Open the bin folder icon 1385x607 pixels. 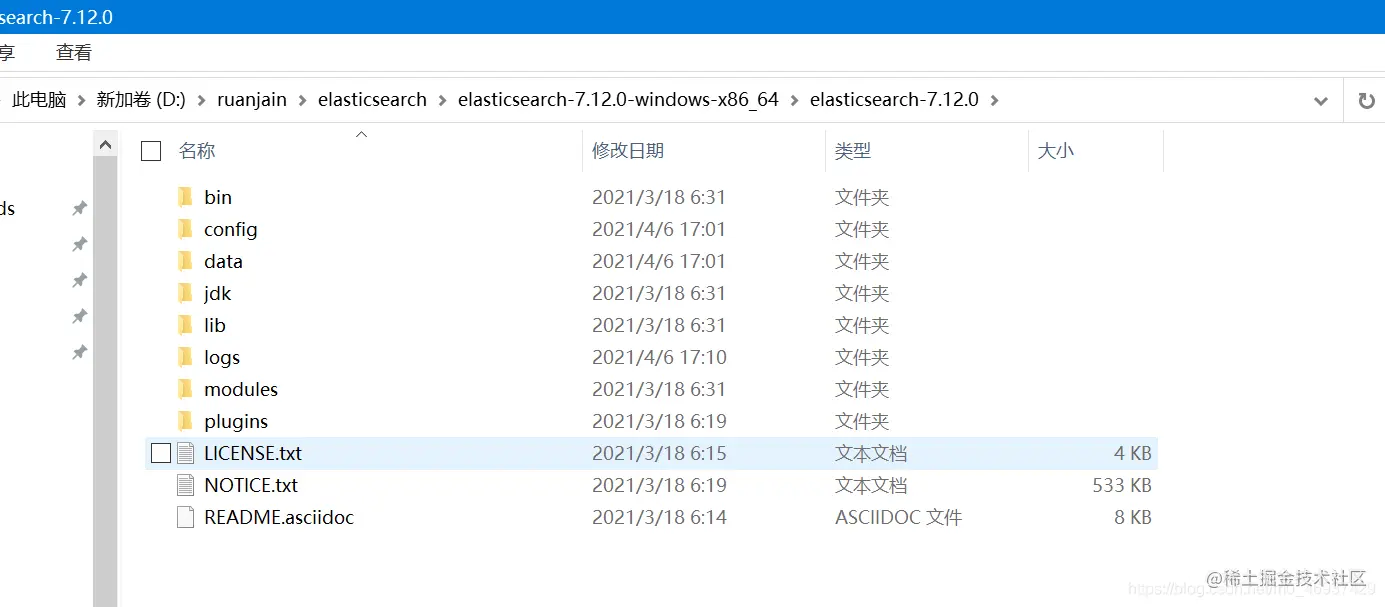[x=185, y=197]
